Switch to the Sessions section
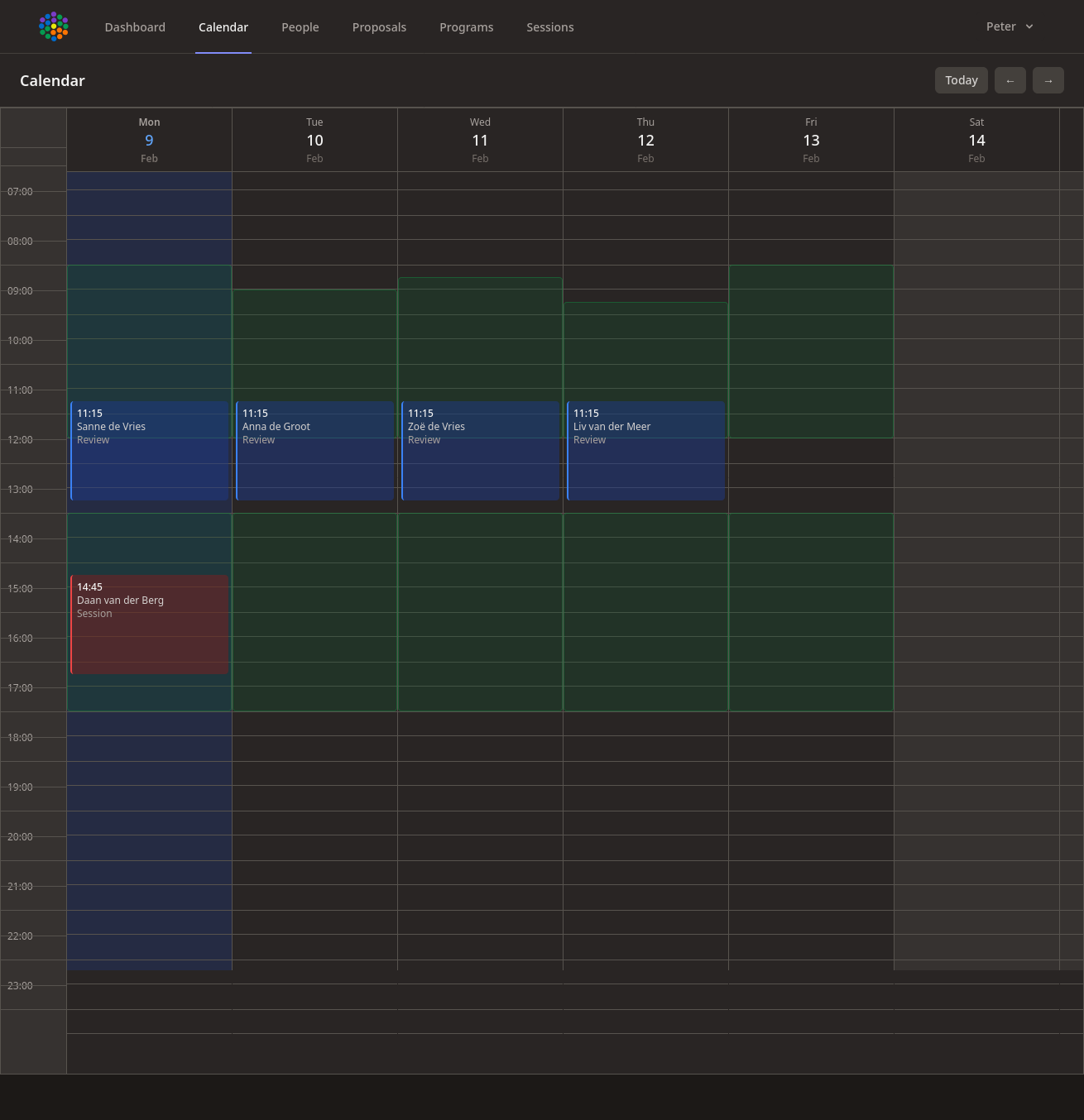 point(549,26)
